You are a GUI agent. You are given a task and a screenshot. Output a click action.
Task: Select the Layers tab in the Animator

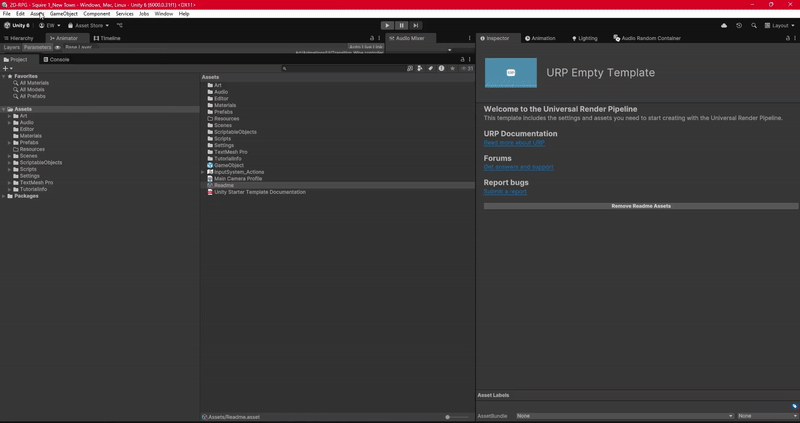[11, 47]
